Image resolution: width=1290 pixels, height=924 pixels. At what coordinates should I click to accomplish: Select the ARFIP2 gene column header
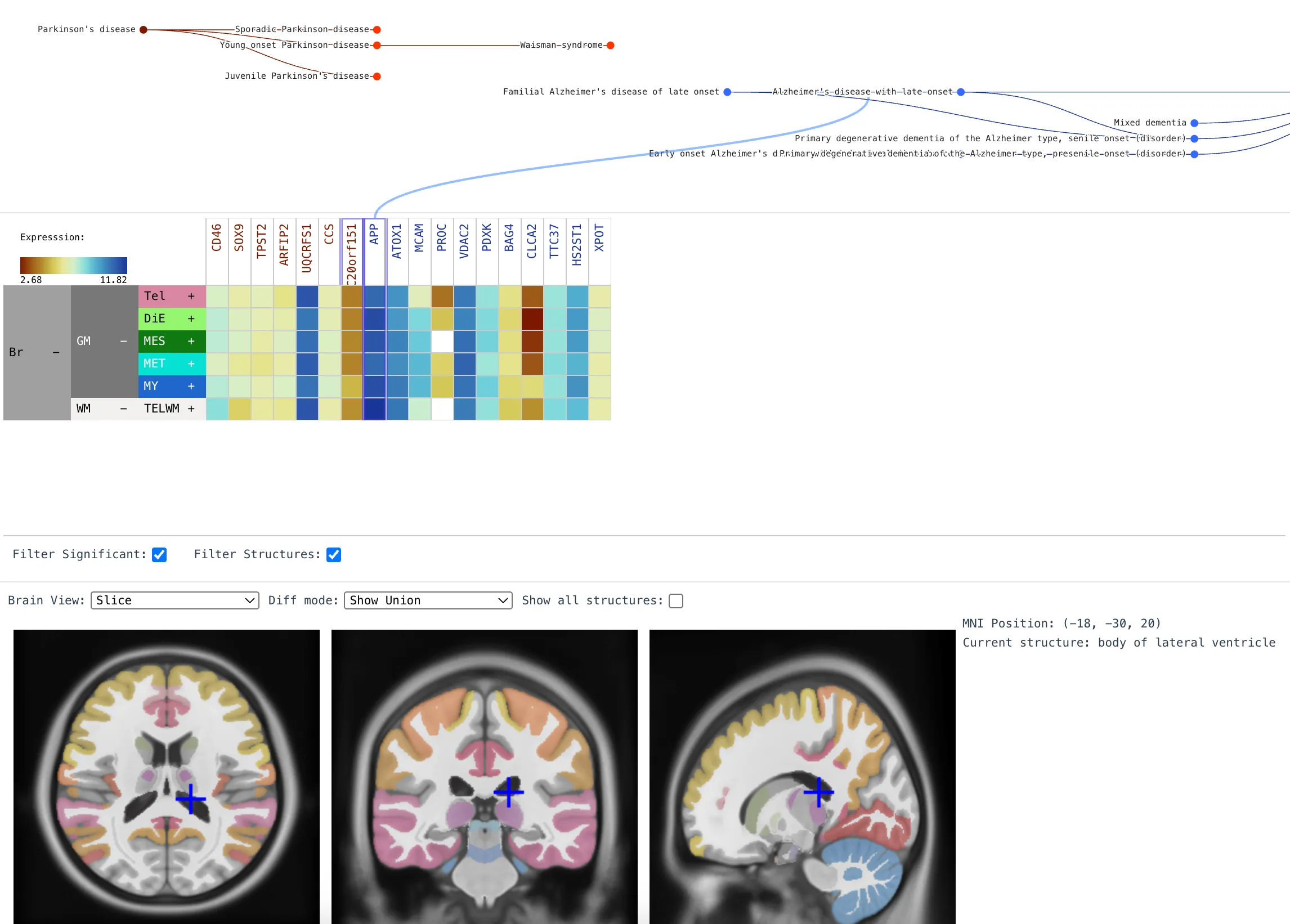pos(284,252)
